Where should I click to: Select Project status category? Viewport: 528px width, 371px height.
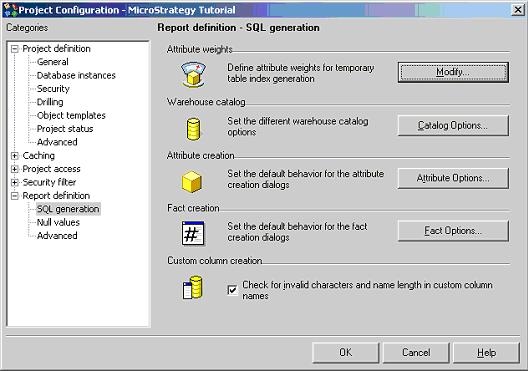[65, 129]
